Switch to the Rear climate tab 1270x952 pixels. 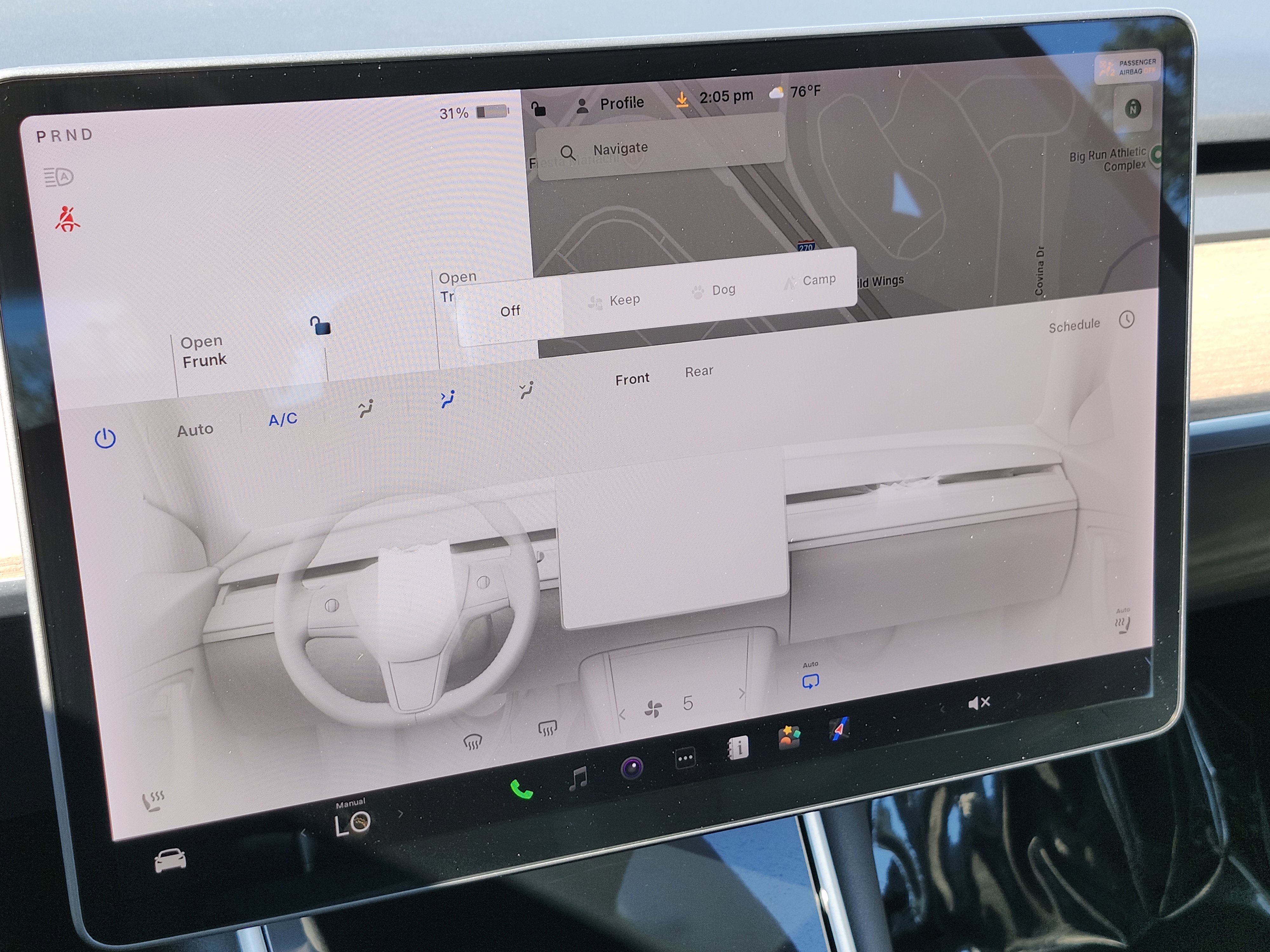[x=699, y=371]
